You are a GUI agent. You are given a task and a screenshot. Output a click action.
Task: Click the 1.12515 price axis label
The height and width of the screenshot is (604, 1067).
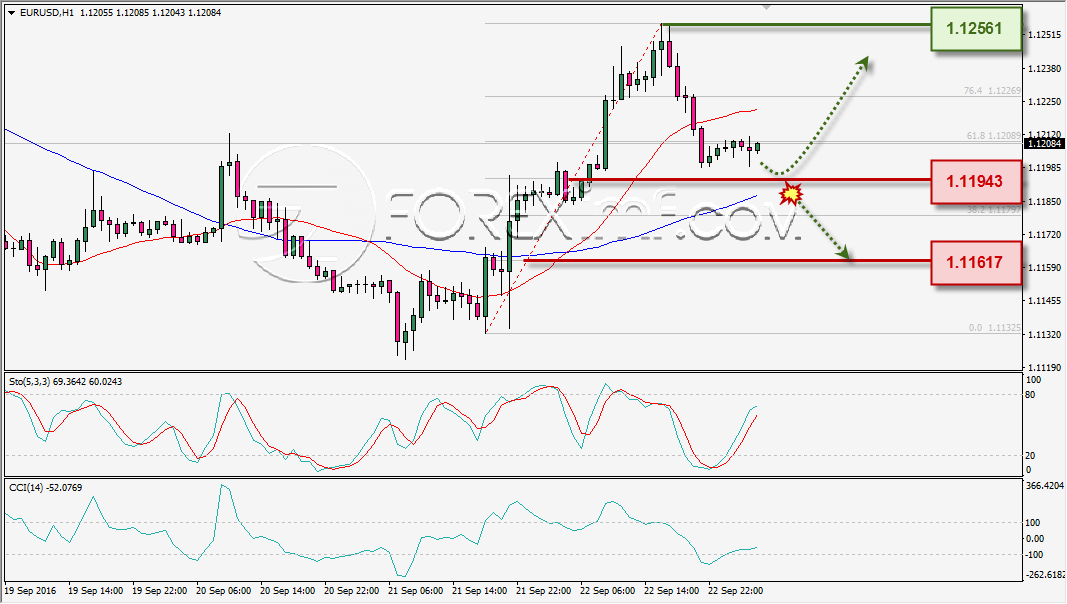(x=1045, y=35)
